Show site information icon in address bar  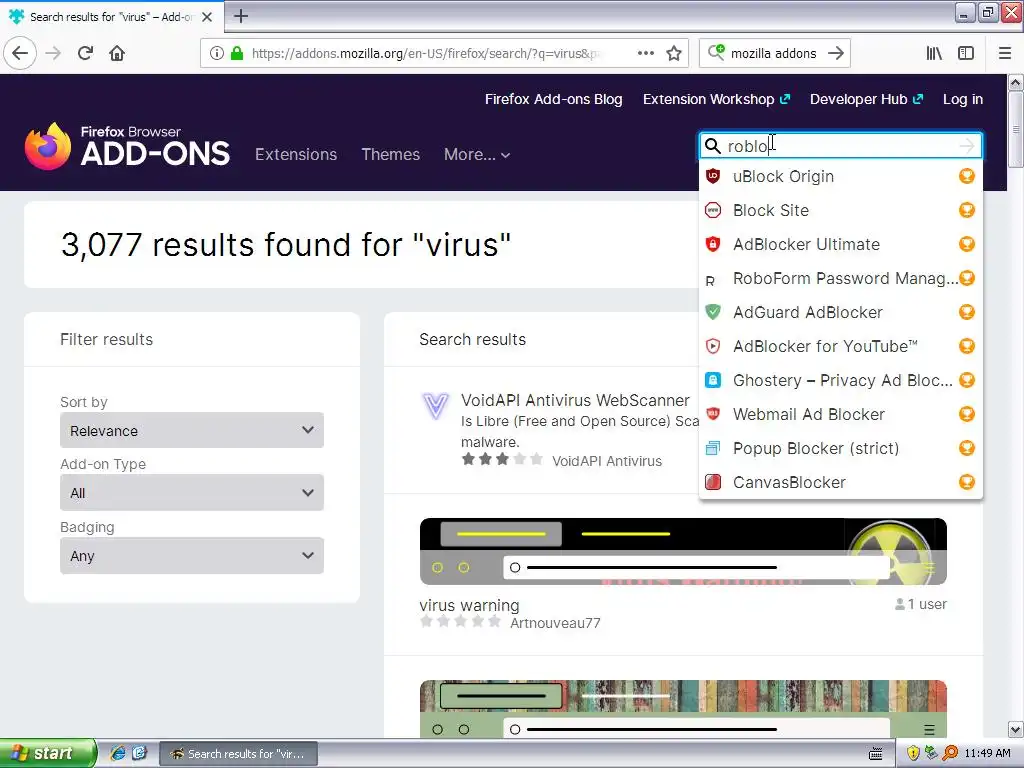216,54
